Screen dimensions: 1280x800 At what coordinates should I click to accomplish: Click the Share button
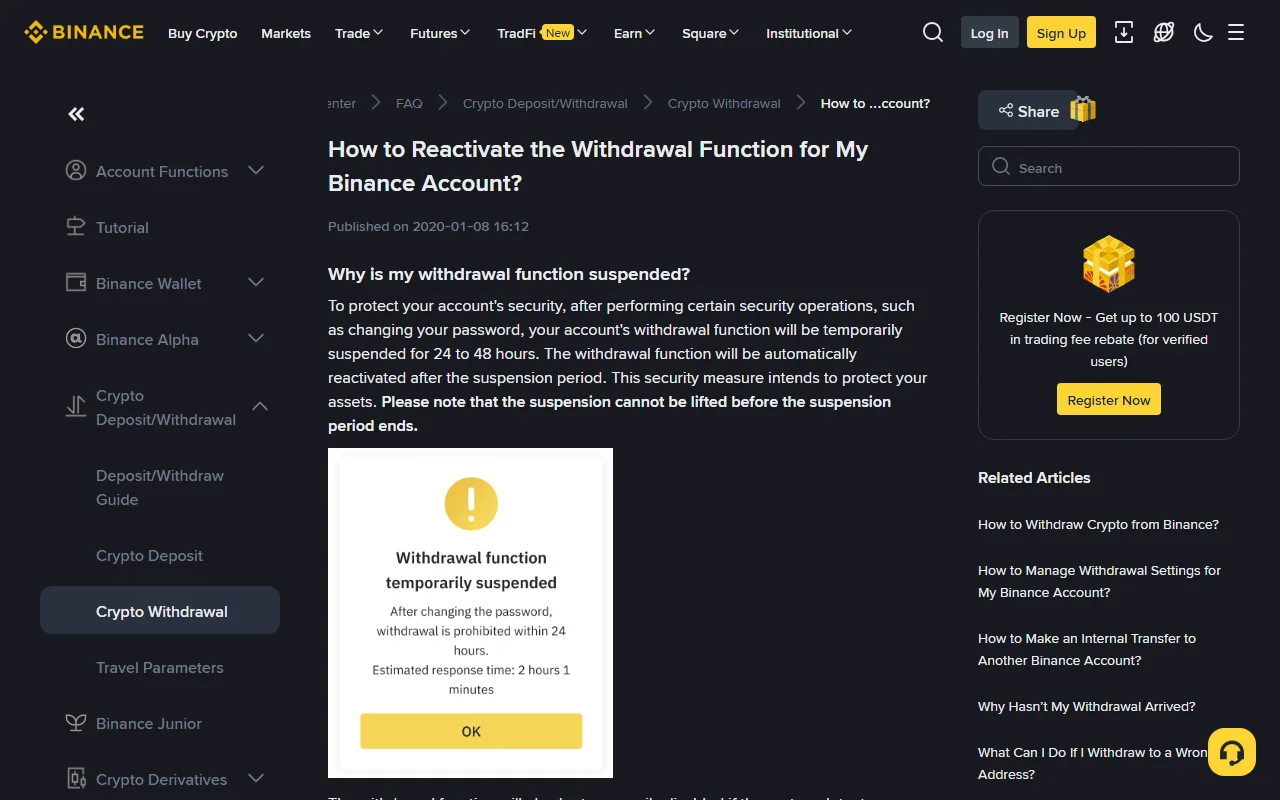(x=1028, y=111)
